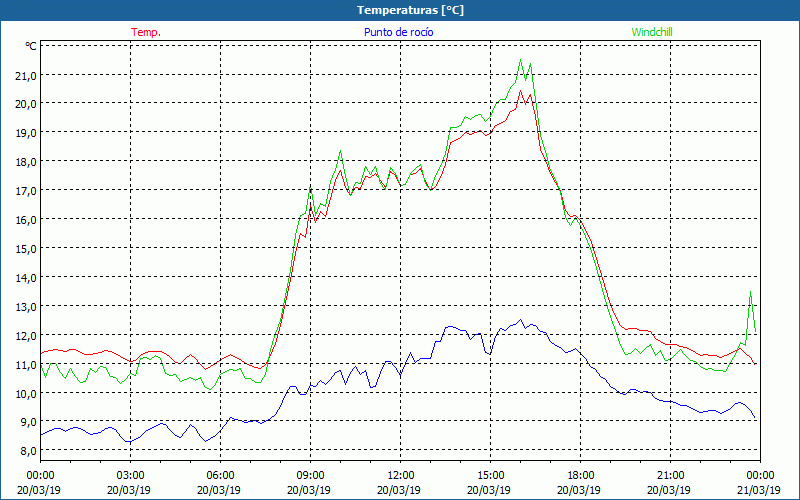Click the 21:00 time axis label
800x500 pixels.
670,475
